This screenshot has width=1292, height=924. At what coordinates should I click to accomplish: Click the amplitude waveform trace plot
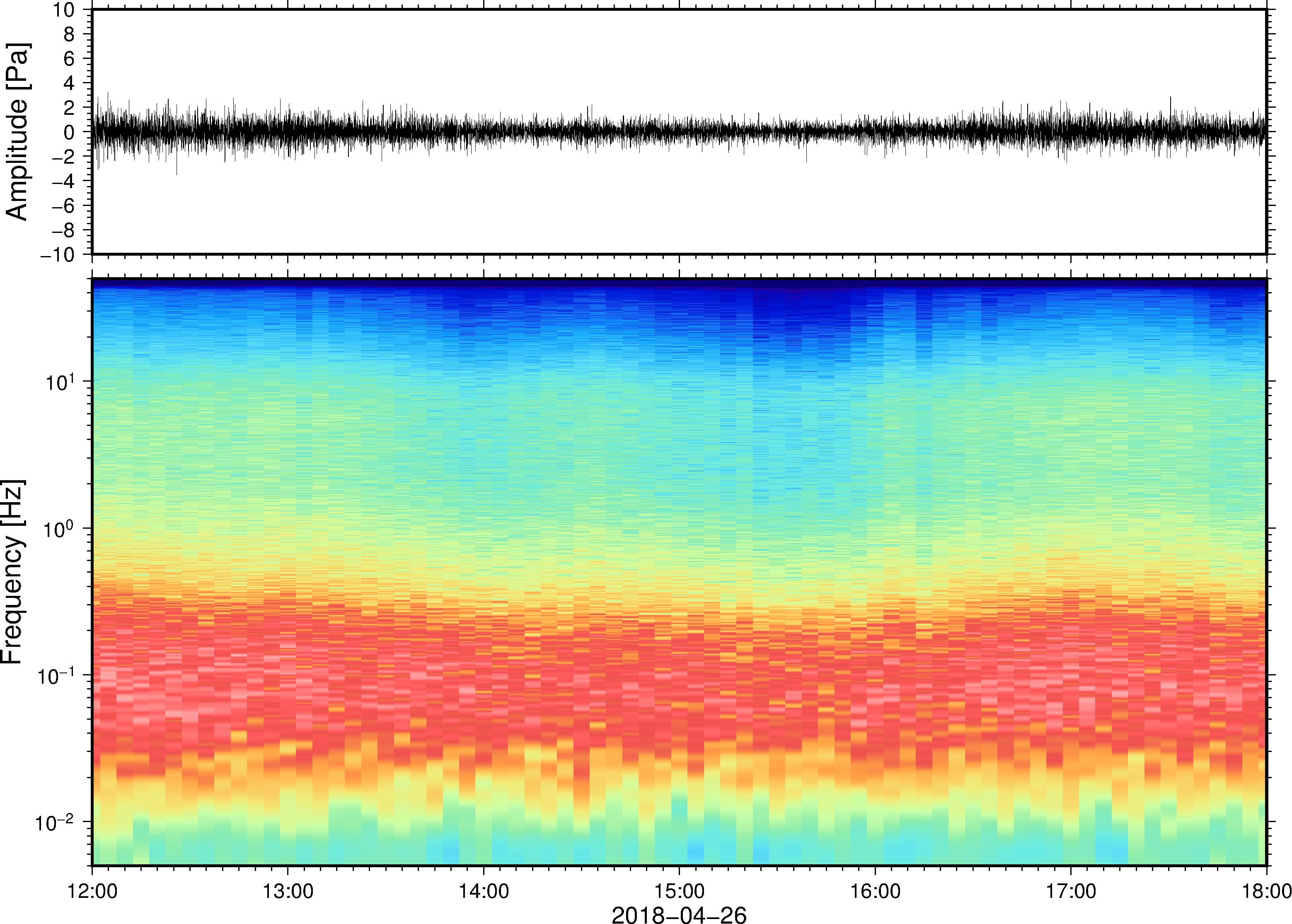679,132
